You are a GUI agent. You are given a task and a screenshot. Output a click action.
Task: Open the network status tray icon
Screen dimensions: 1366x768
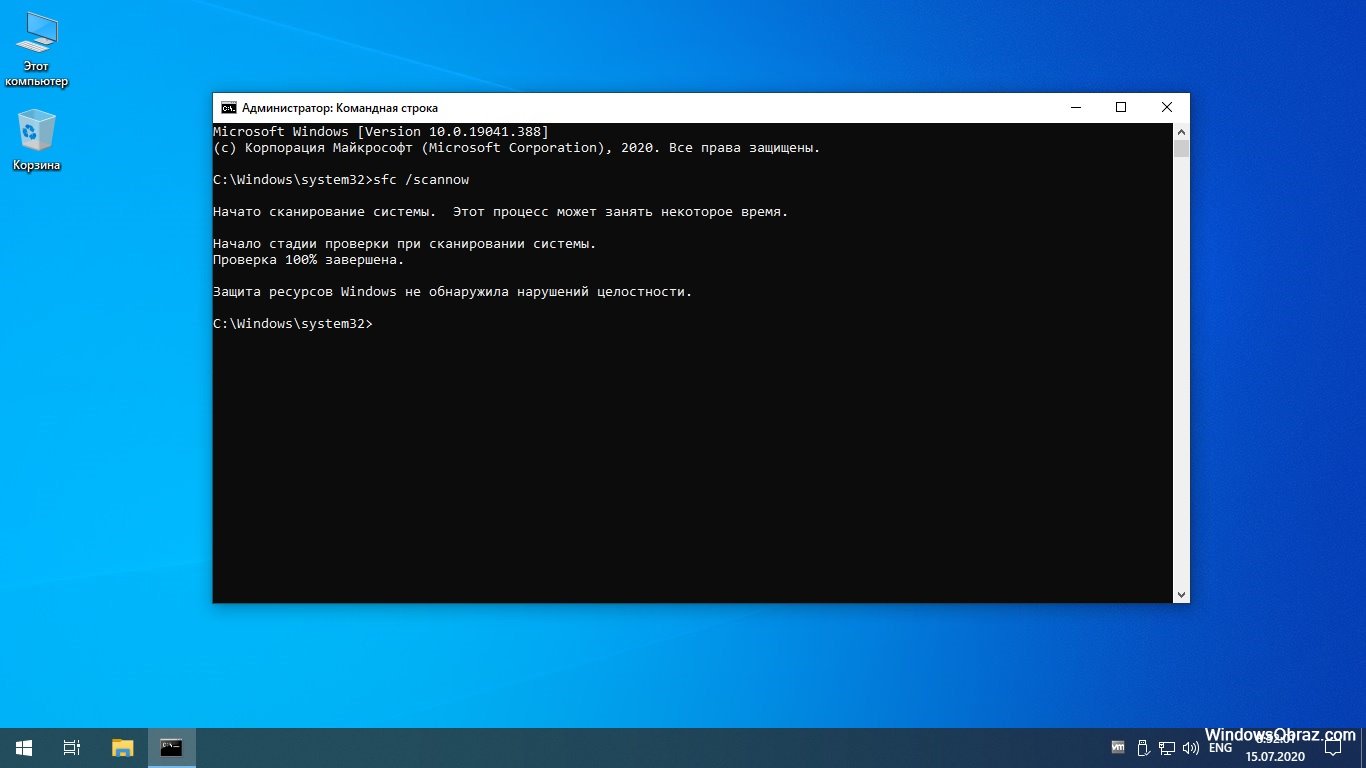(1166, 747)
